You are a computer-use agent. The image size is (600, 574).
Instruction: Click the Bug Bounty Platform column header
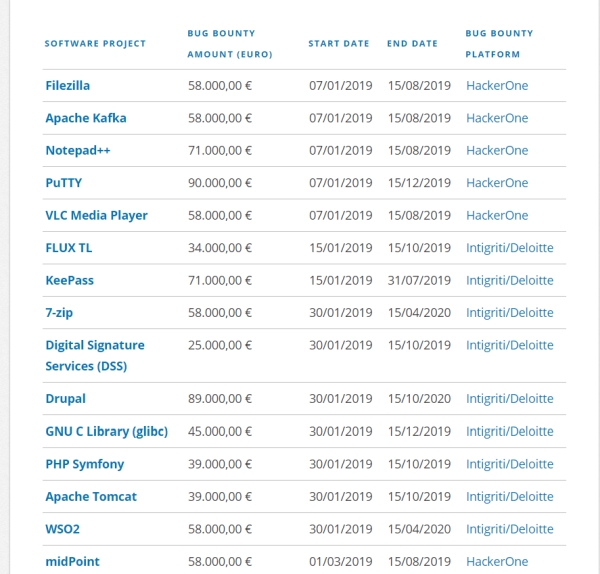[499, 44]
